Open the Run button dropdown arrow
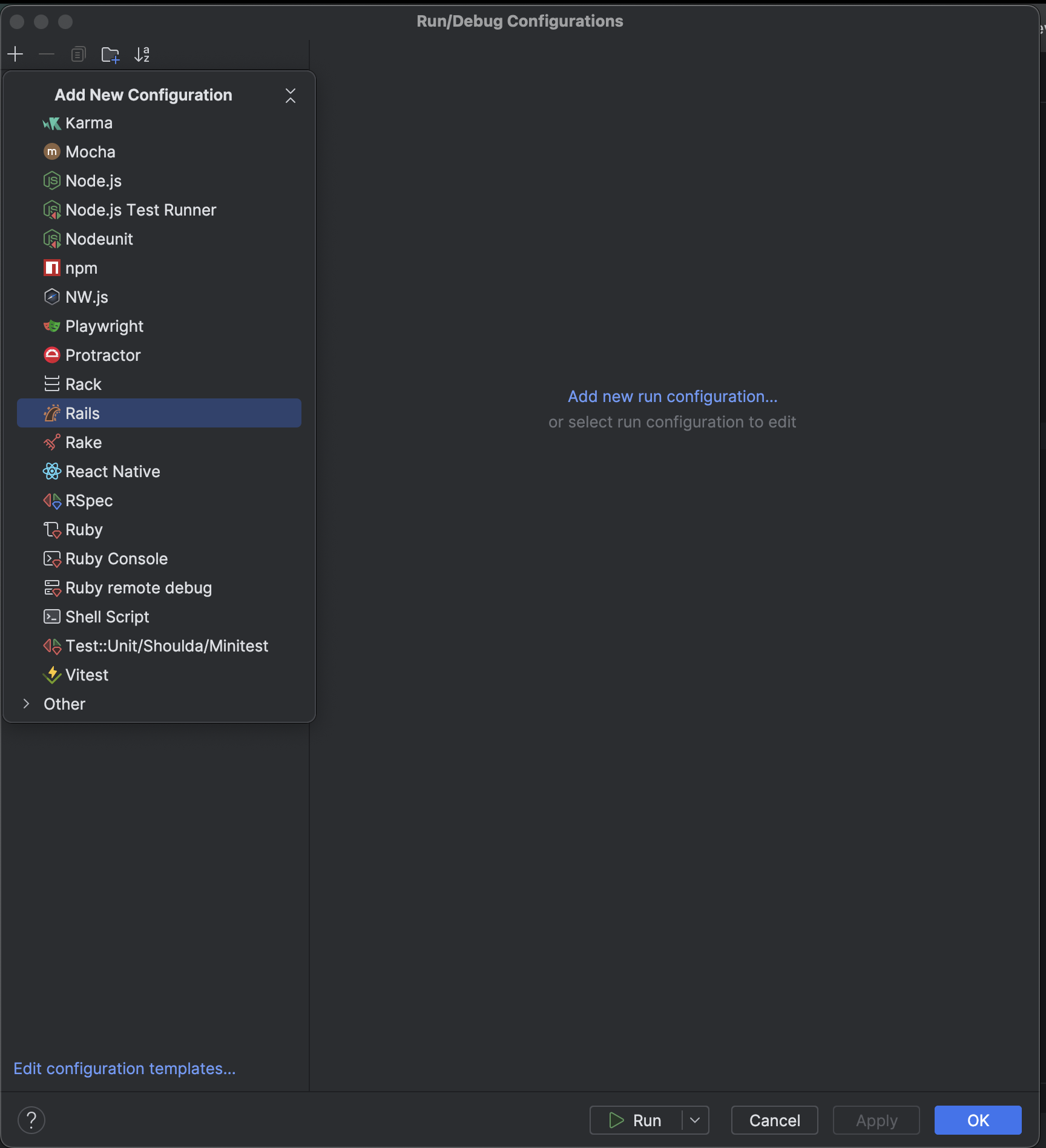 pos(695,1120)
